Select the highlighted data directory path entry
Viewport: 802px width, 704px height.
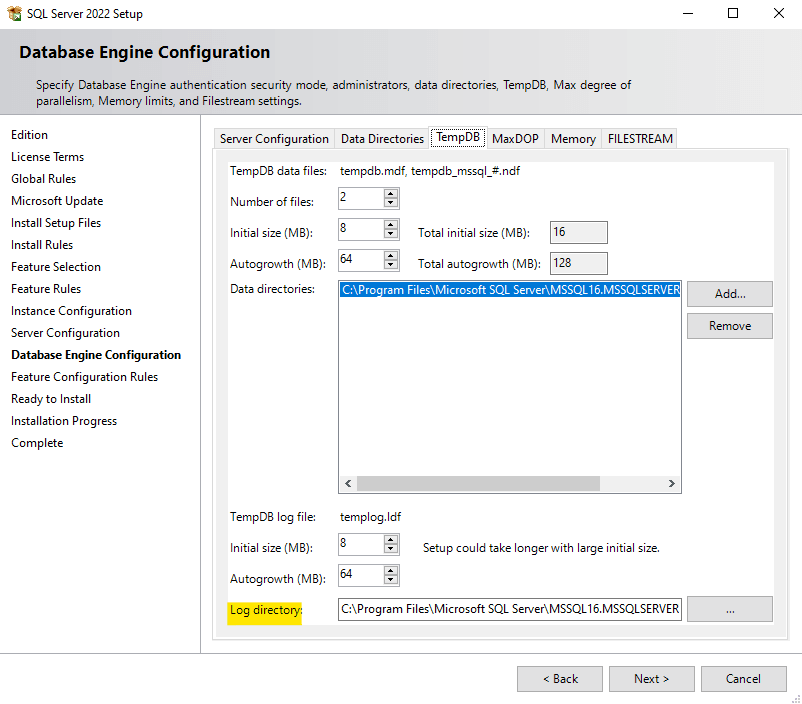click(510, 290)
